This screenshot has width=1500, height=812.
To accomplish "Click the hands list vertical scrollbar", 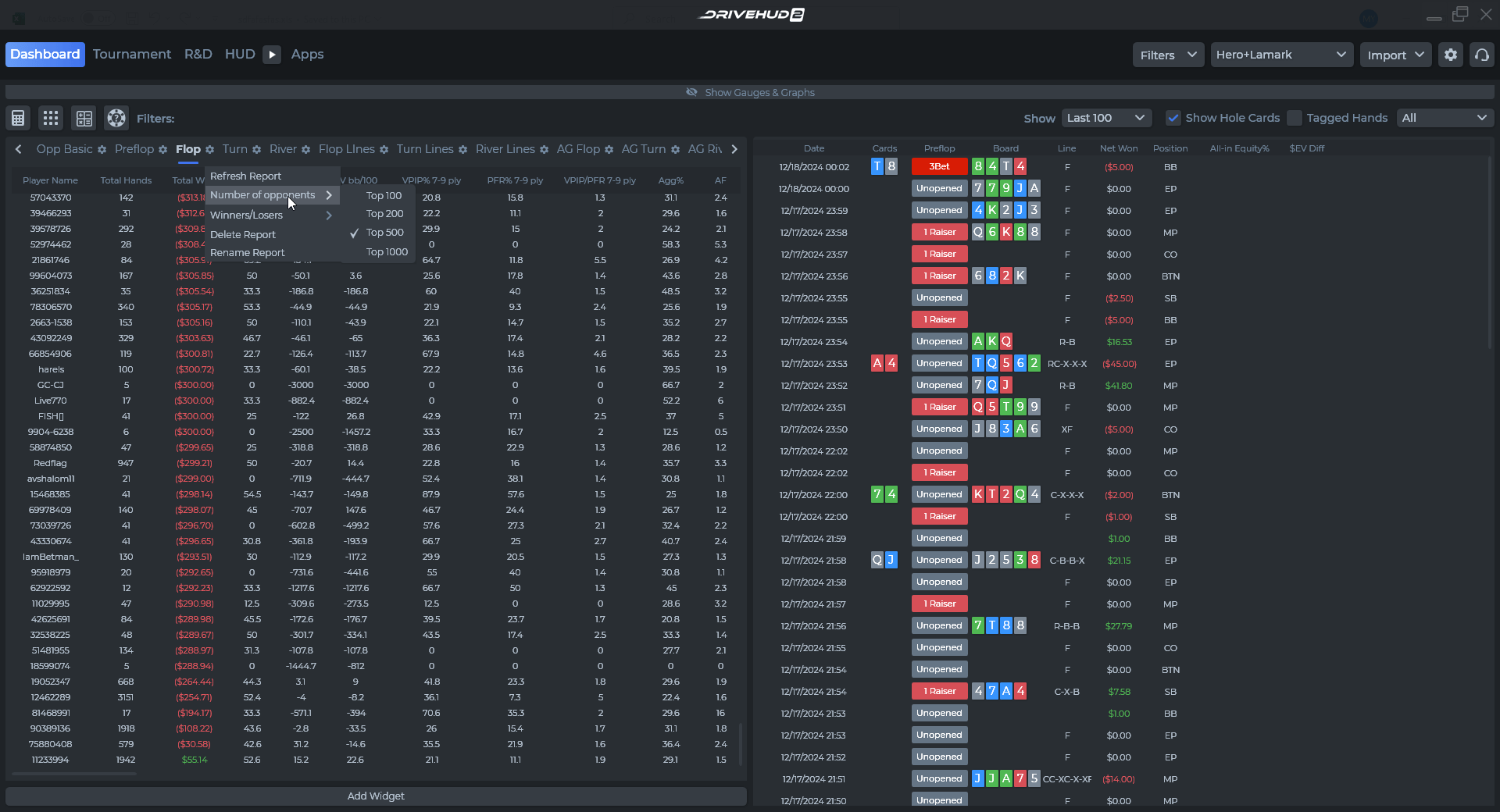I will 1491,251.
